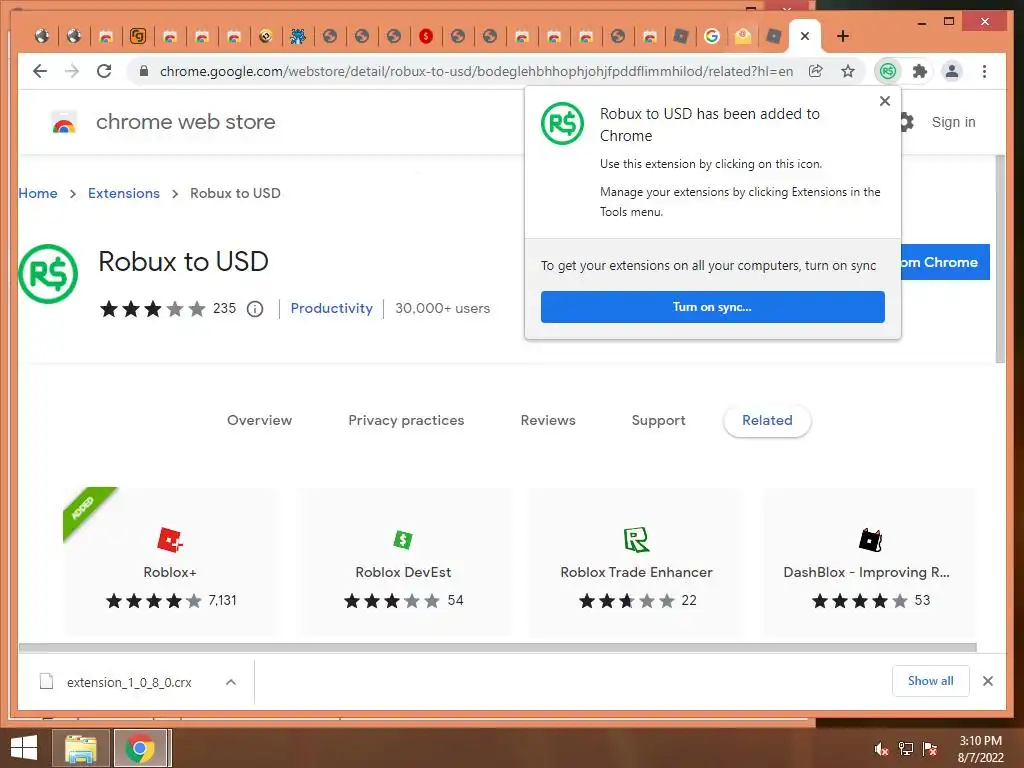
Task: Open the Privacy practices tab
Action: point(406,421)
